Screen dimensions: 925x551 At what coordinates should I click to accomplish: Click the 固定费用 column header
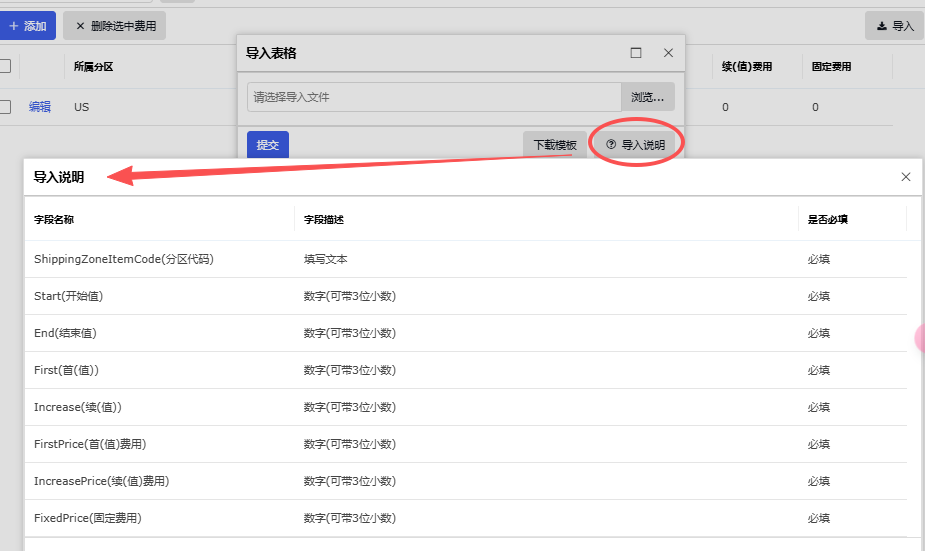pyautogui.click(x=831, y=67)
